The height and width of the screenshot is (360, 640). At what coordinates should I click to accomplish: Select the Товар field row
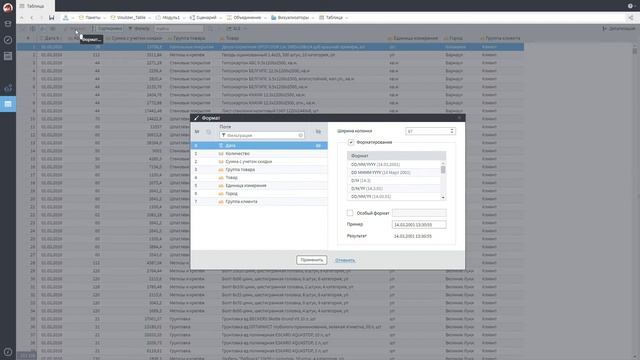tap(259, 178)
